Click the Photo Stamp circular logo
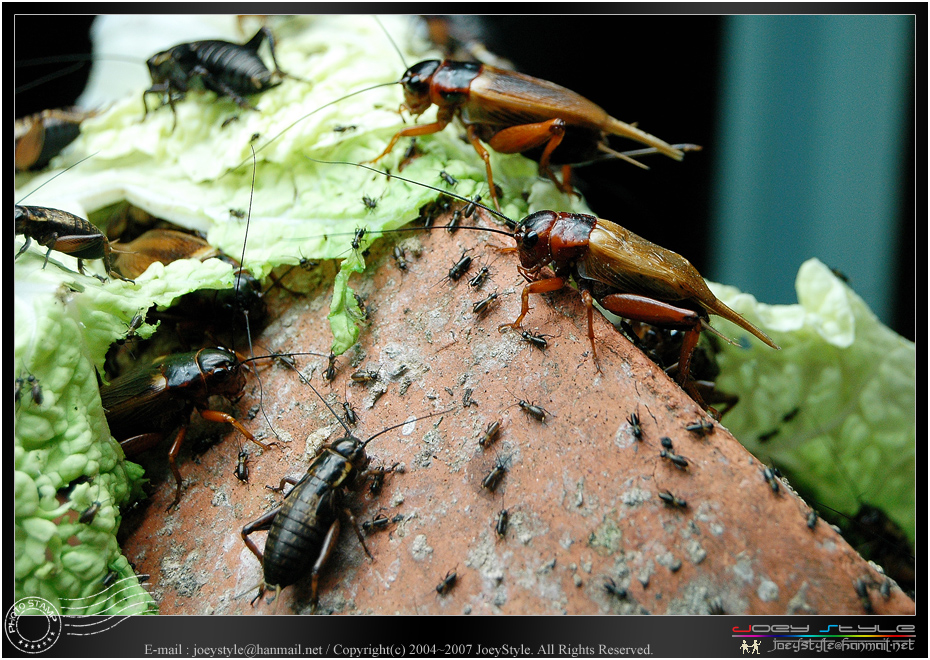The height and width of the screenshot is (660, 930). coord(33,624)
